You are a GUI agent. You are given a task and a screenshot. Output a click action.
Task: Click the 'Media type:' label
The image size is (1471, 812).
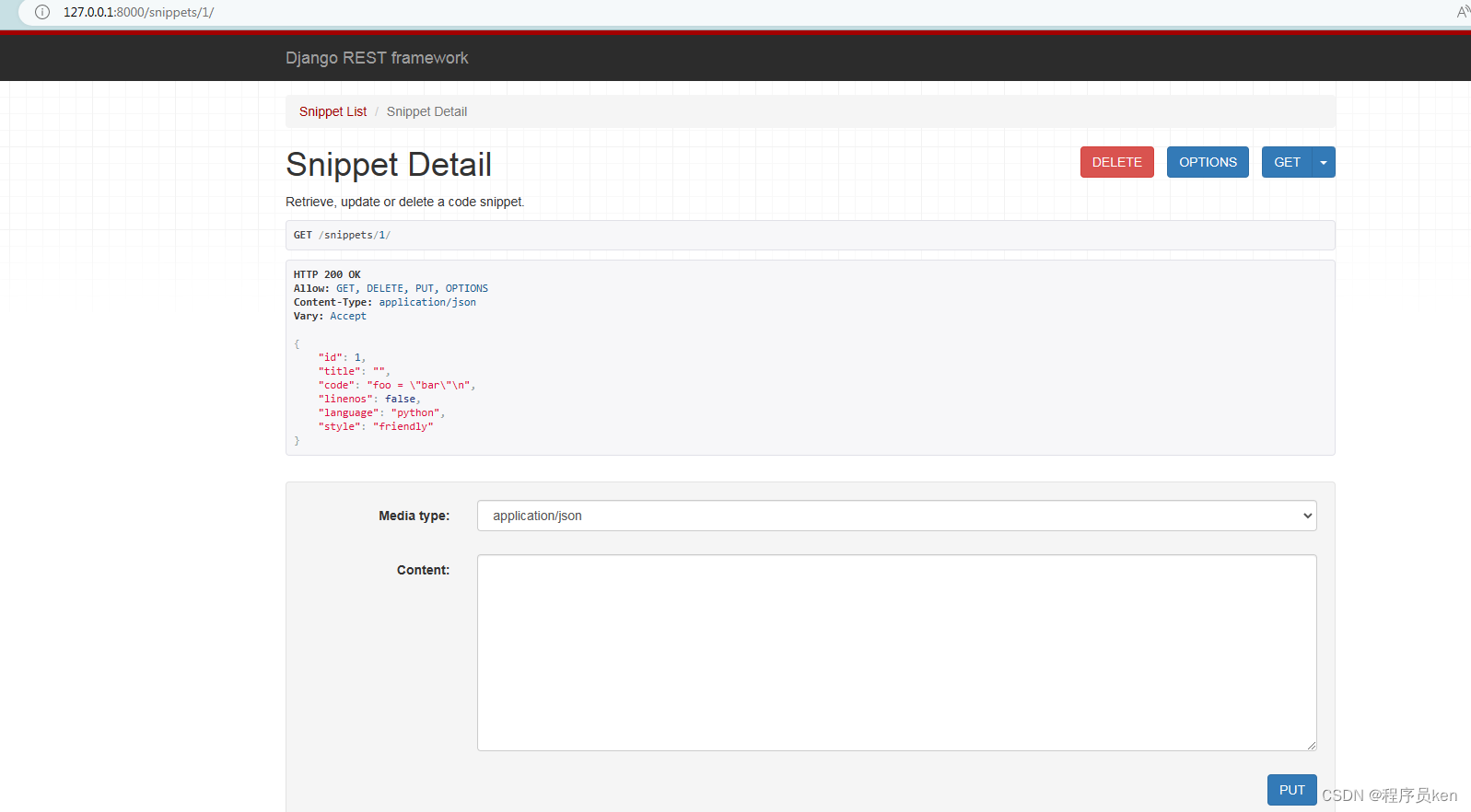pos(414,516)
